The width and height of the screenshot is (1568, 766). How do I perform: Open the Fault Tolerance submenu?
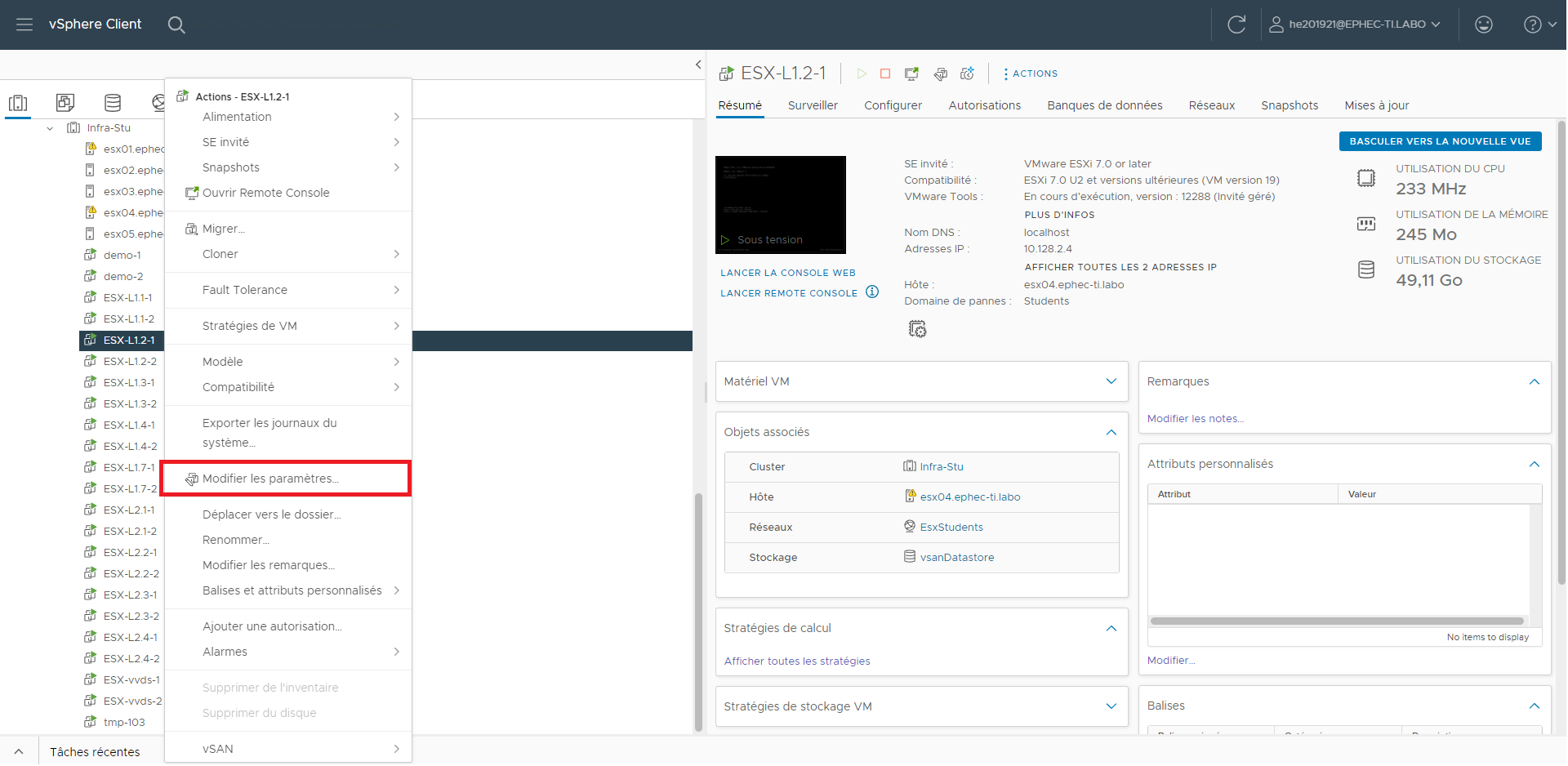pos(288,290)
